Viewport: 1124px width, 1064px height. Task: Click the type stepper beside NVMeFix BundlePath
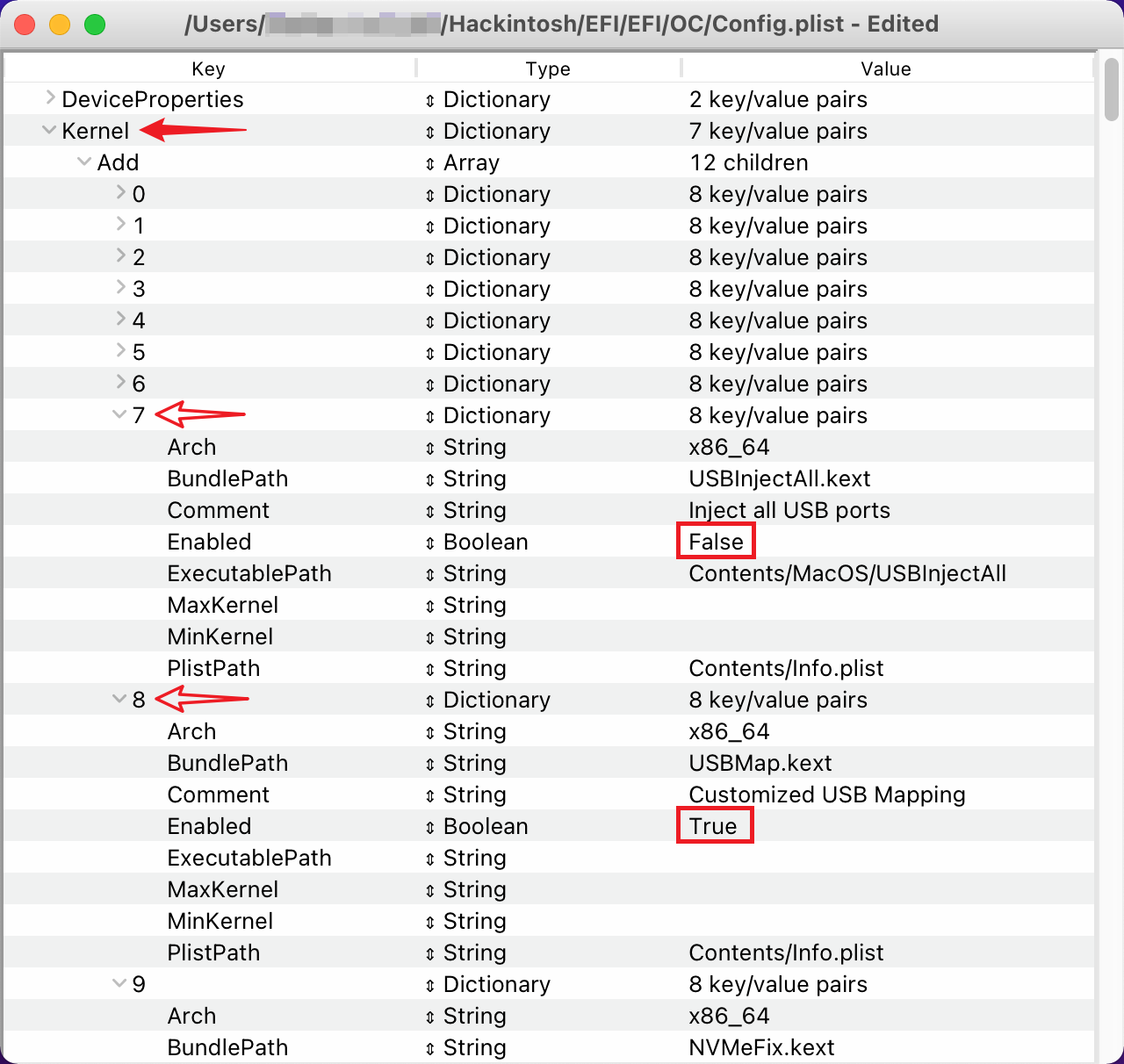click(x=430, y=1047)
